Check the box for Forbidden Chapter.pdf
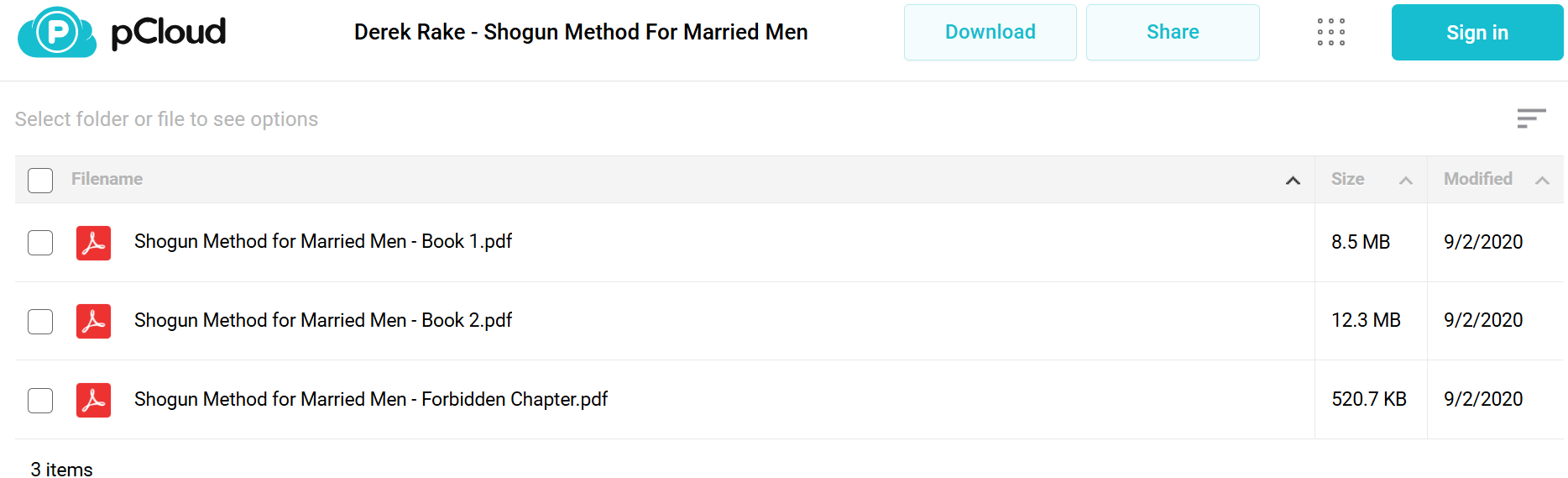The width and height of the screenshot is (1568, 478). (40, 401)
